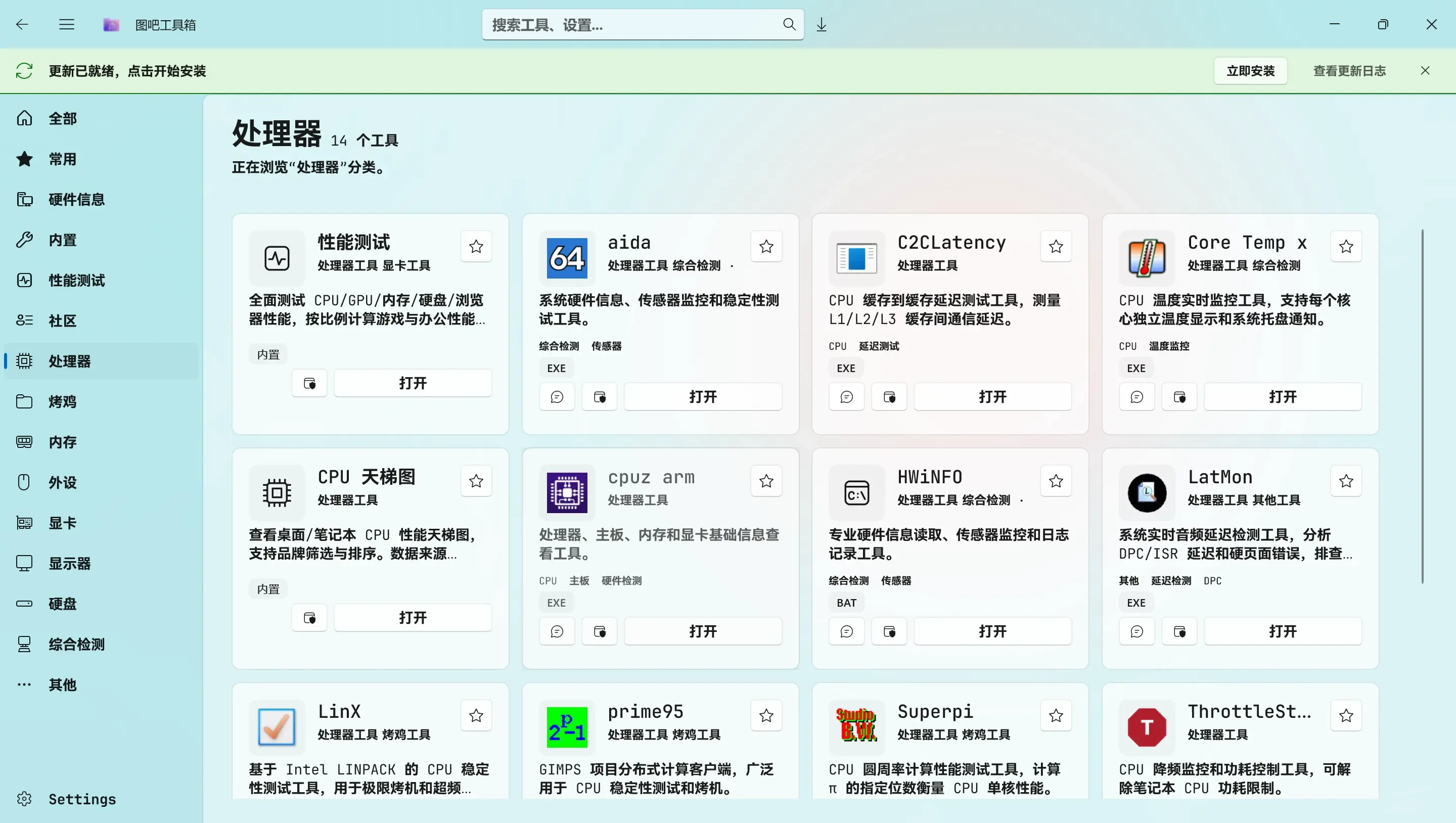Image resolution: width=1456 pixels, height=823 pixels.
Task: Click the cpuz arm chip icon
Action: click(567, 493)
